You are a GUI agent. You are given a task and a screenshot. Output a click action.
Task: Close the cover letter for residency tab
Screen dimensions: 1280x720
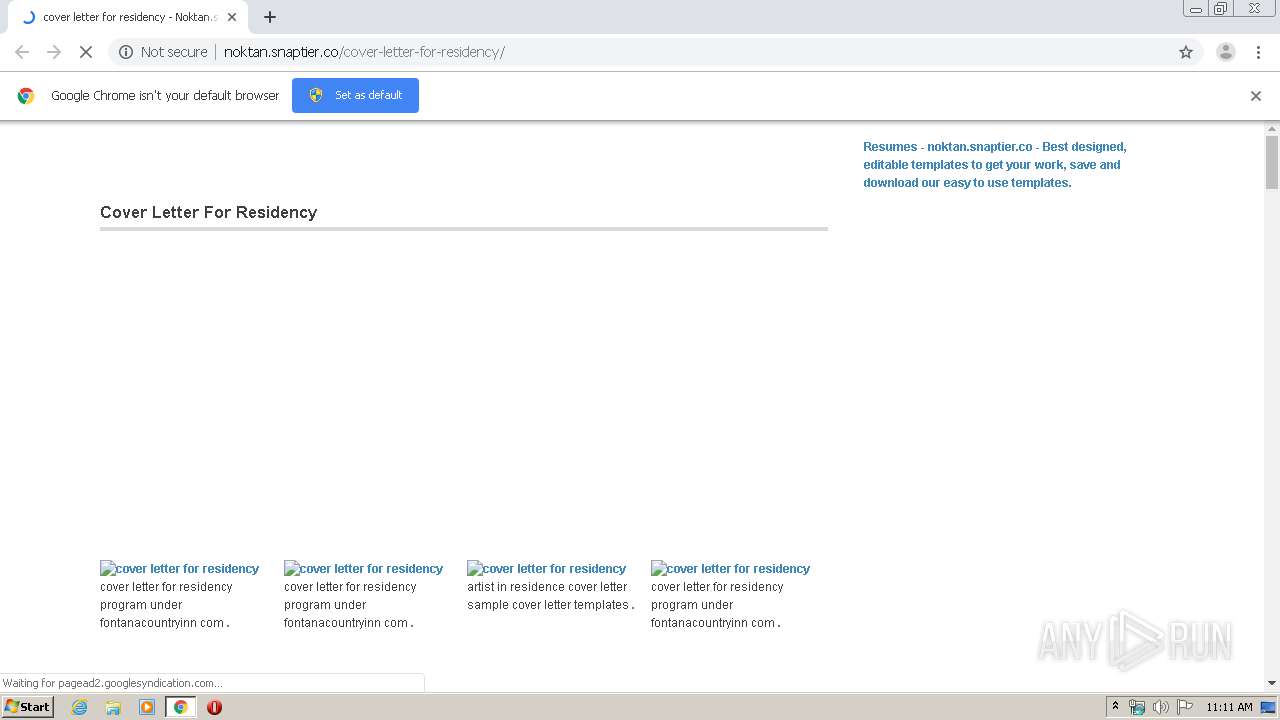point(232,17)
